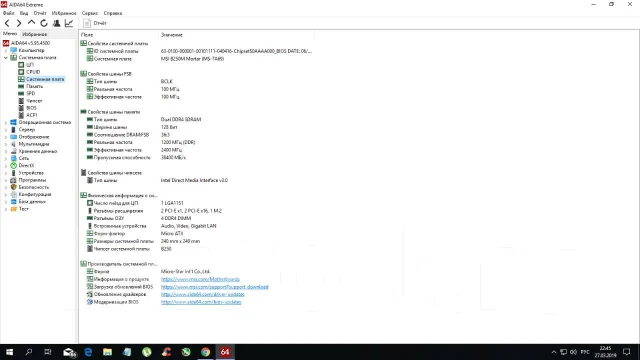Select Программы in the tree
Screen dimensions: 640x360
click(32, 180)
